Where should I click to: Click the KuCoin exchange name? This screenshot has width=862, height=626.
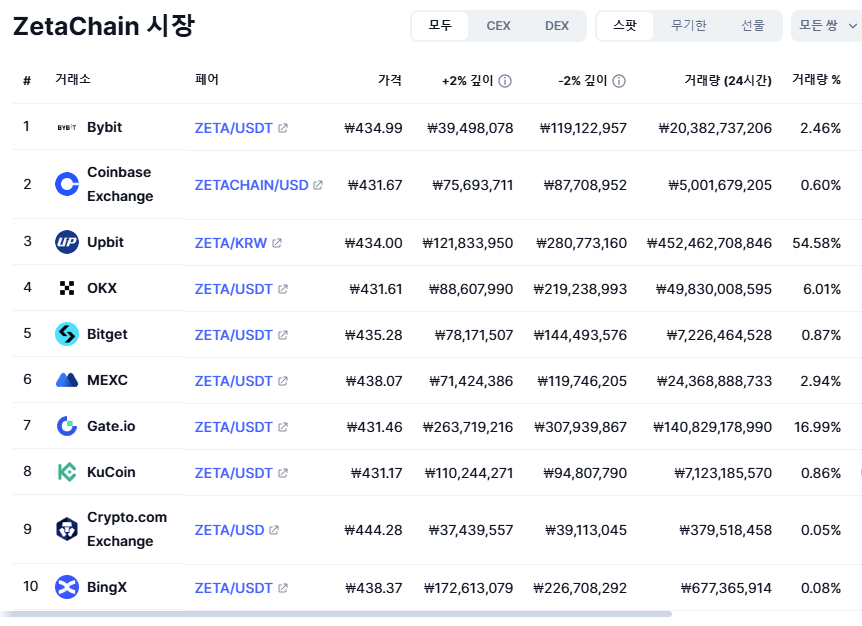111,472
